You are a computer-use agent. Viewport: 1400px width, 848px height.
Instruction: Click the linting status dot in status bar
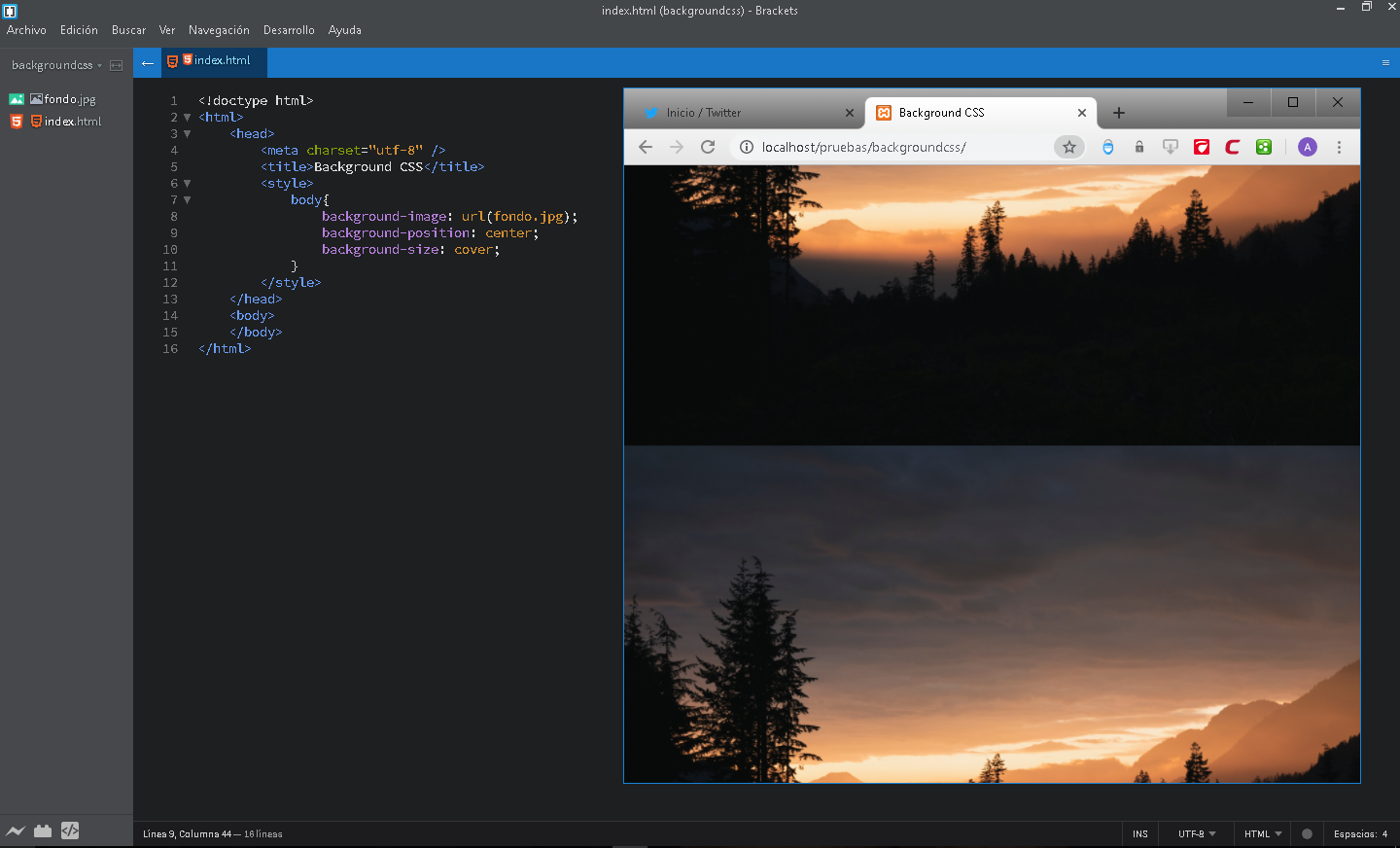tap(1307, 833)
